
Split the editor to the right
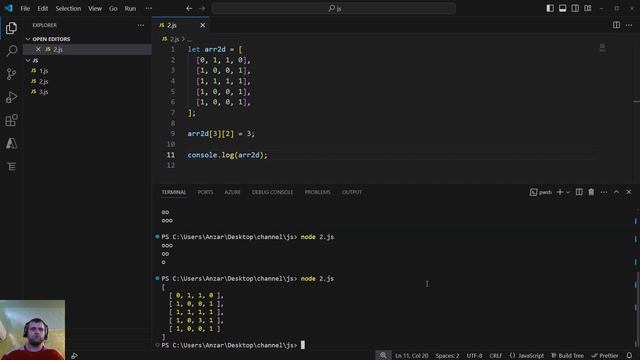(616, 25)
